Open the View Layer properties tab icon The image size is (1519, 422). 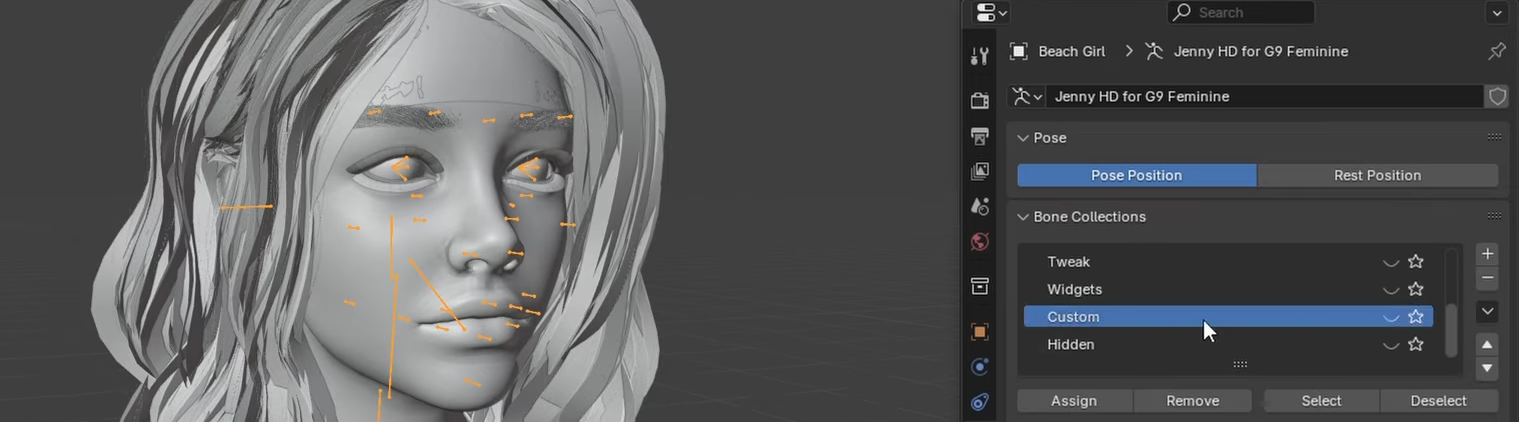(980, 171)
